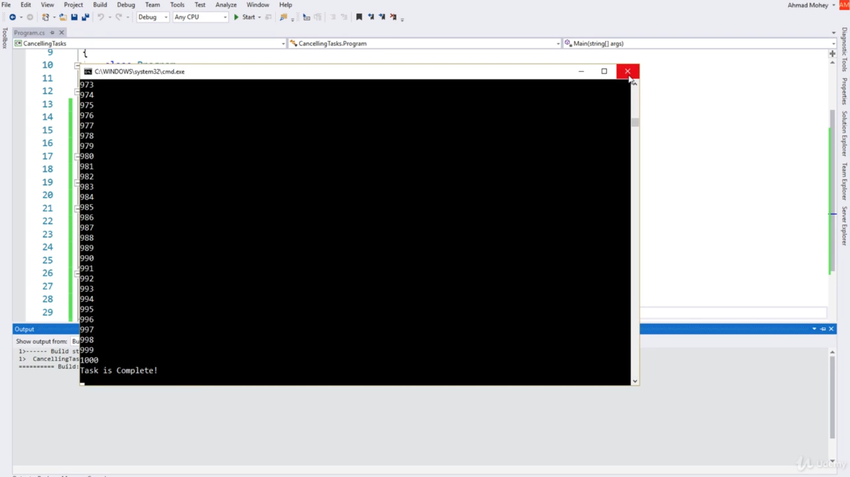The image size is (850, 477).
Task: Click the pin icon on Program.cs tab
Action: (53, 33)
